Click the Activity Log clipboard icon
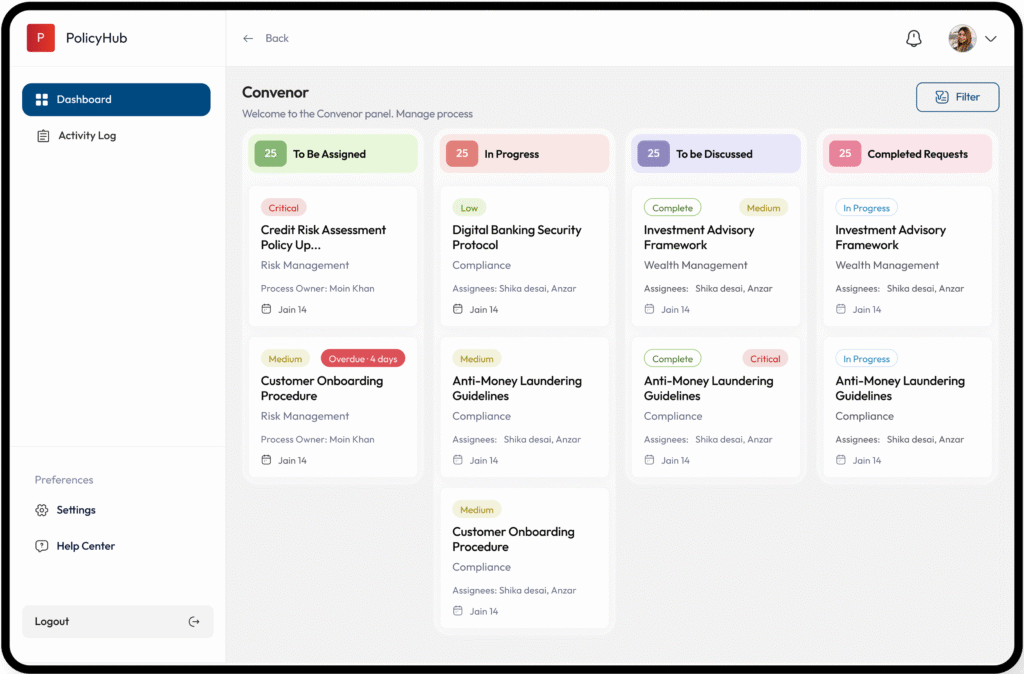Viewport: 1024px width, 674px height. coord(42,136)
